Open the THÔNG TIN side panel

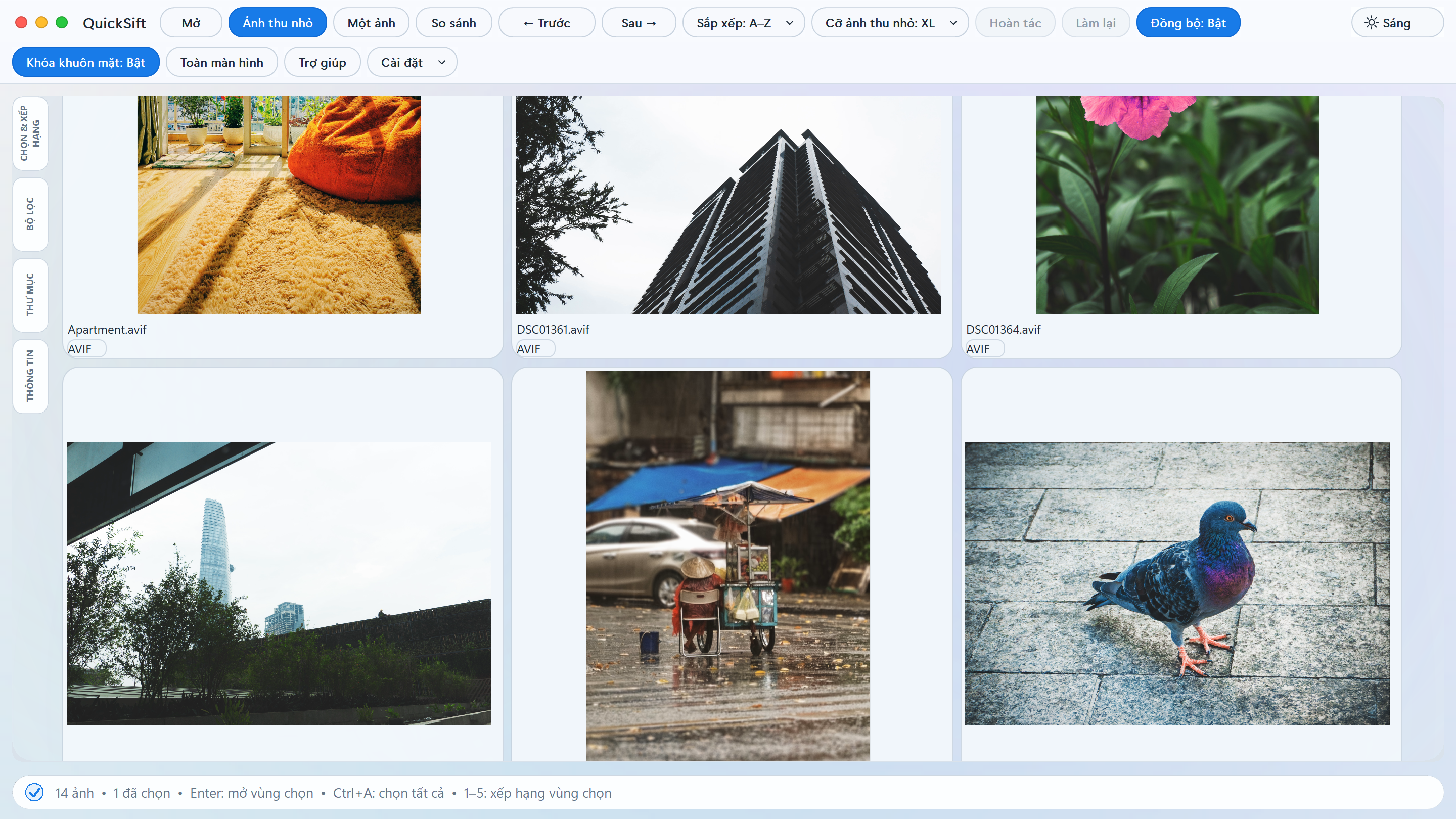tap(30, 376)
